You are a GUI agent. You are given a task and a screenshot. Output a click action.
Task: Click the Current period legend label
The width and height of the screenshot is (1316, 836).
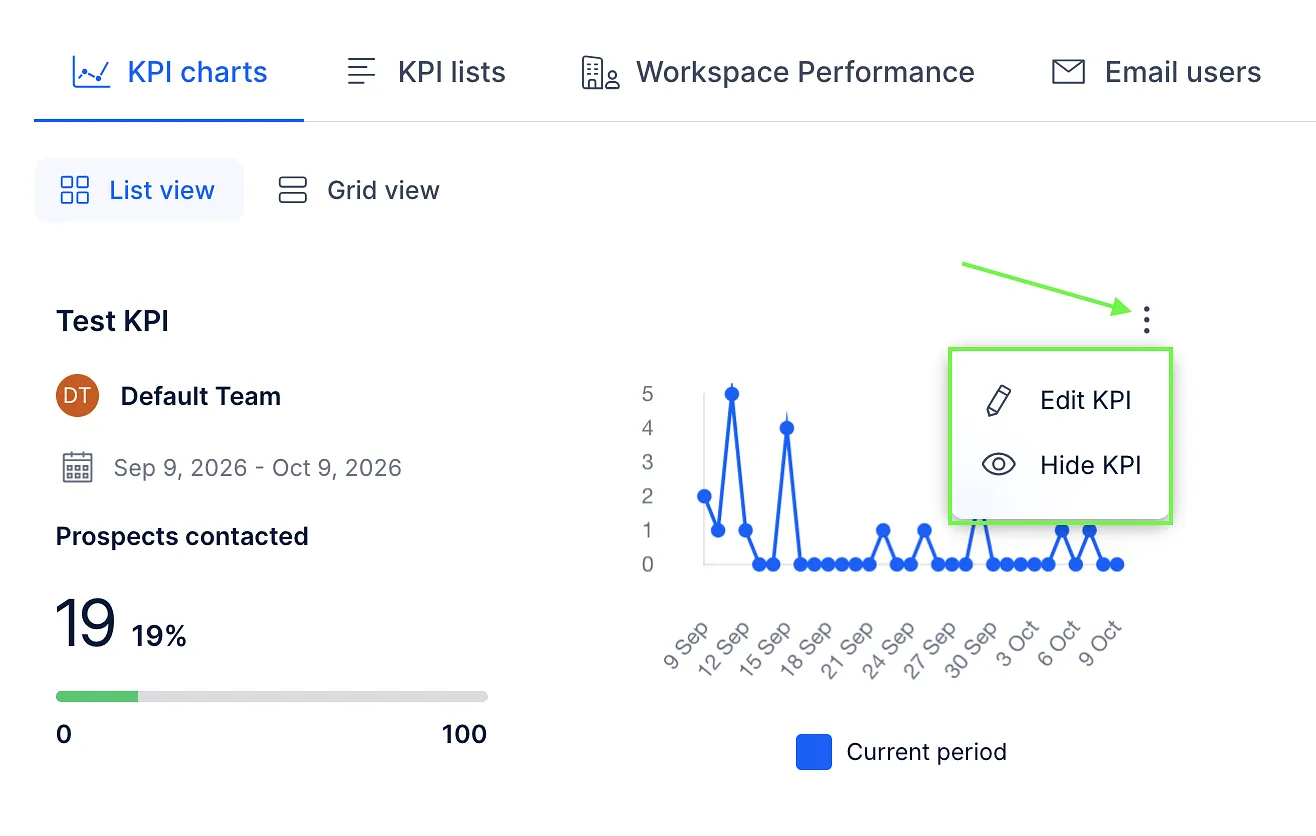click(926, 752)
